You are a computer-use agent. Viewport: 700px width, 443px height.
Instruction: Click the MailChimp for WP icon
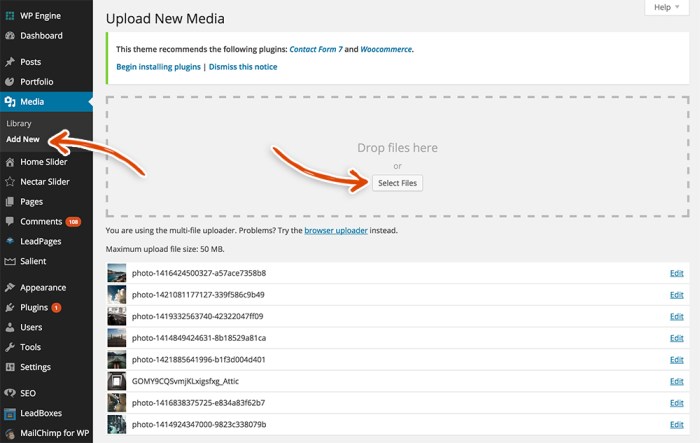10,433
